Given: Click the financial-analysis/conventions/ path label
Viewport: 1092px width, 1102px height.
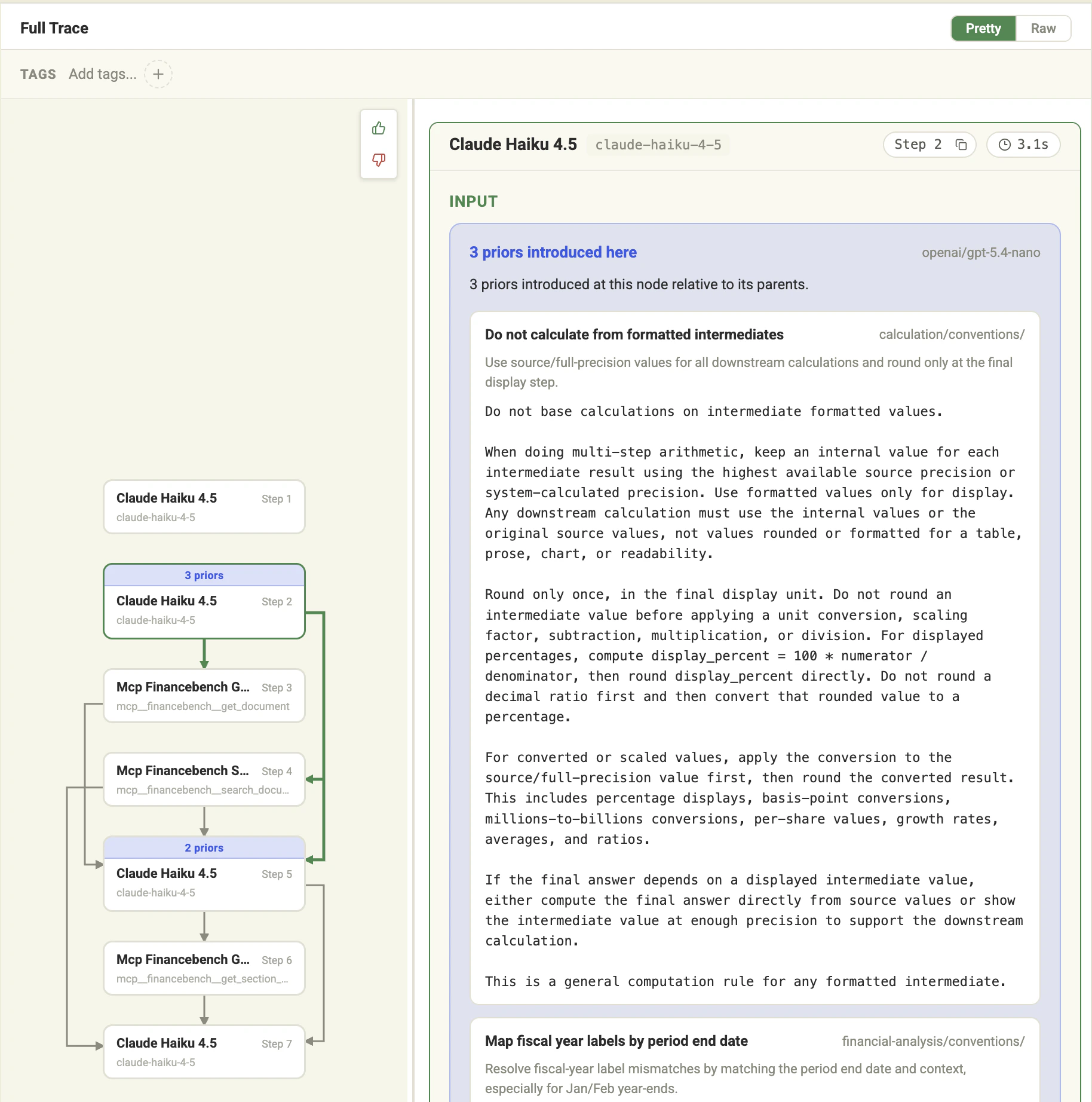Looking at the screenshot, I should point(933,1041).
